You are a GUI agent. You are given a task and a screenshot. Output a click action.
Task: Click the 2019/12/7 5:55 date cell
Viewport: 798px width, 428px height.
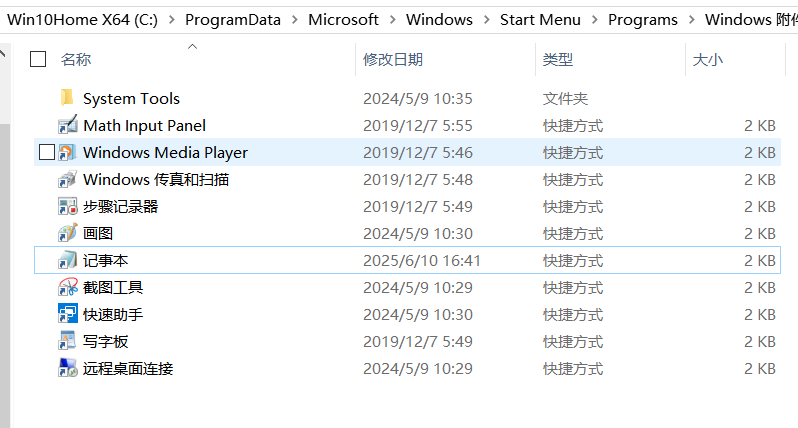[x=418, y=125]
